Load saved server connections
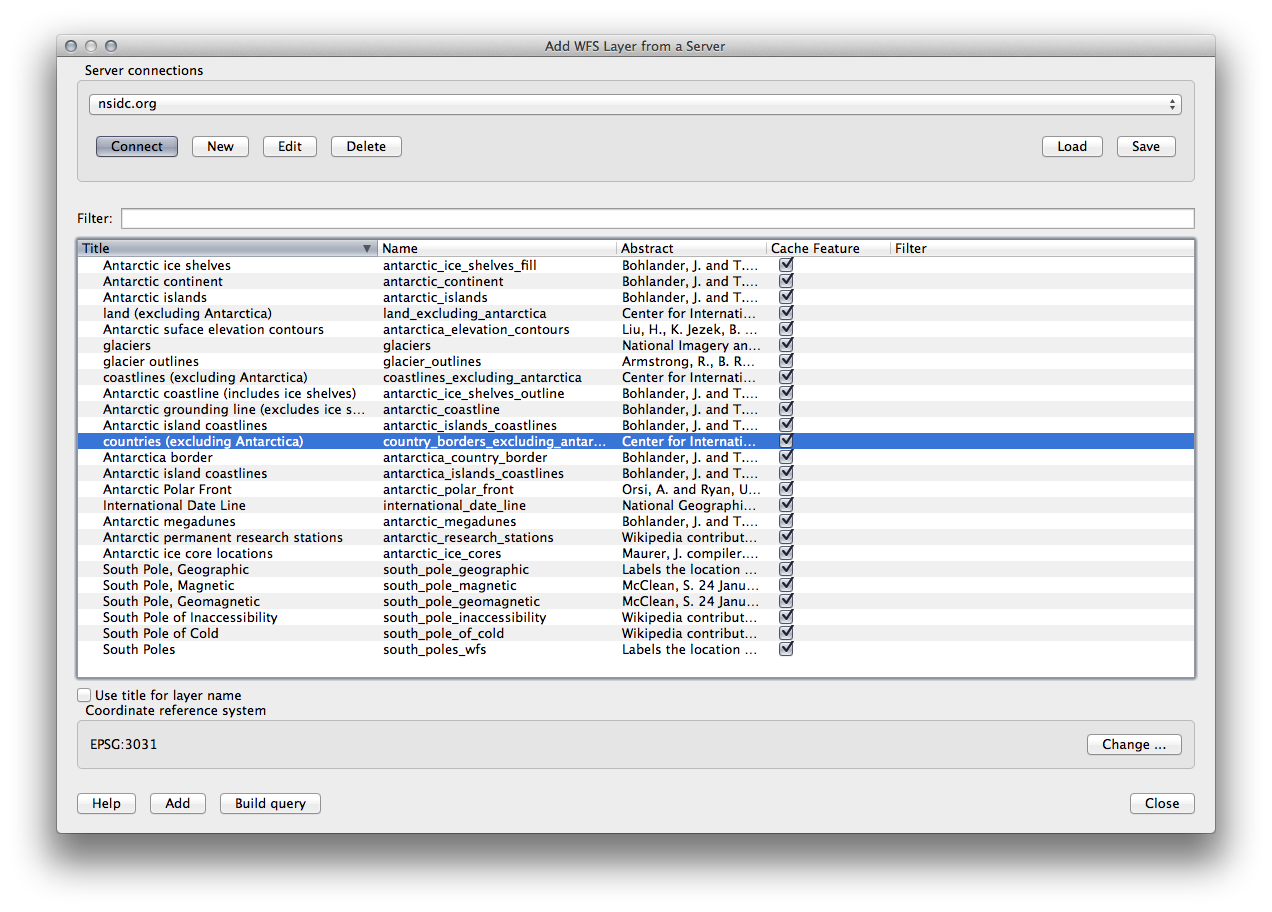This screenshot has width=1272, height=912. 1071,146
